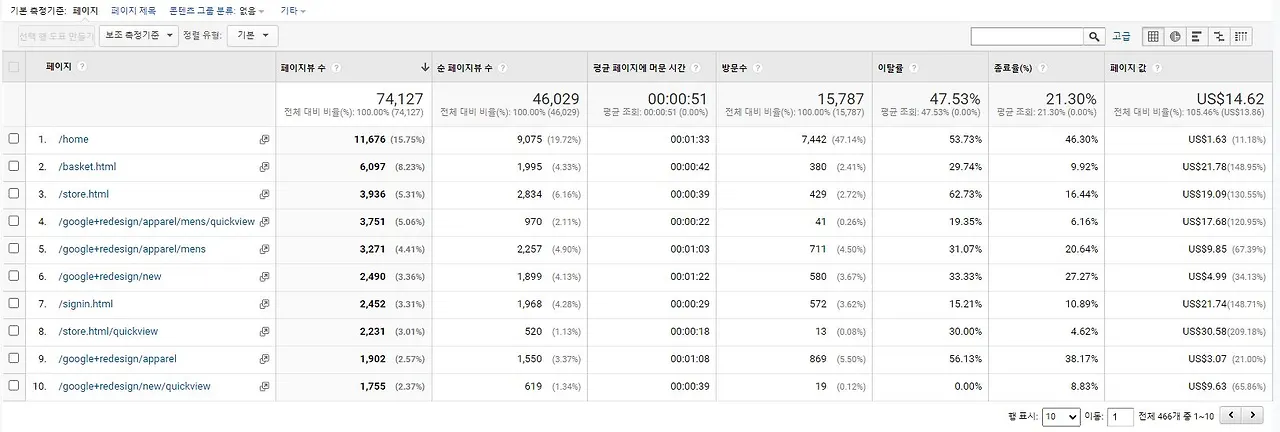Viewport: 1280px width, 432px height.
Task: Open /store.html external link icon
Action: (x=264, y=194)
